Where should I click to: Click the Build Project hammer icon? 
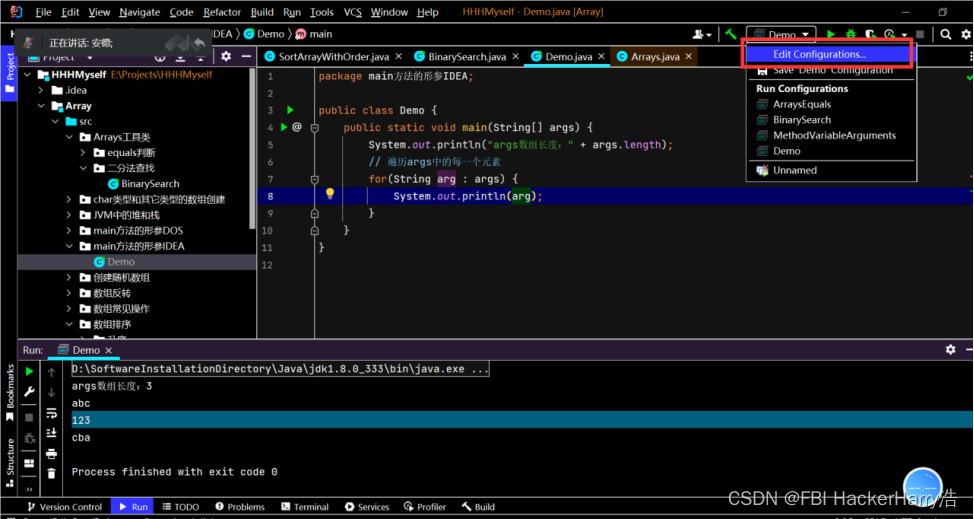click(731, 34)
